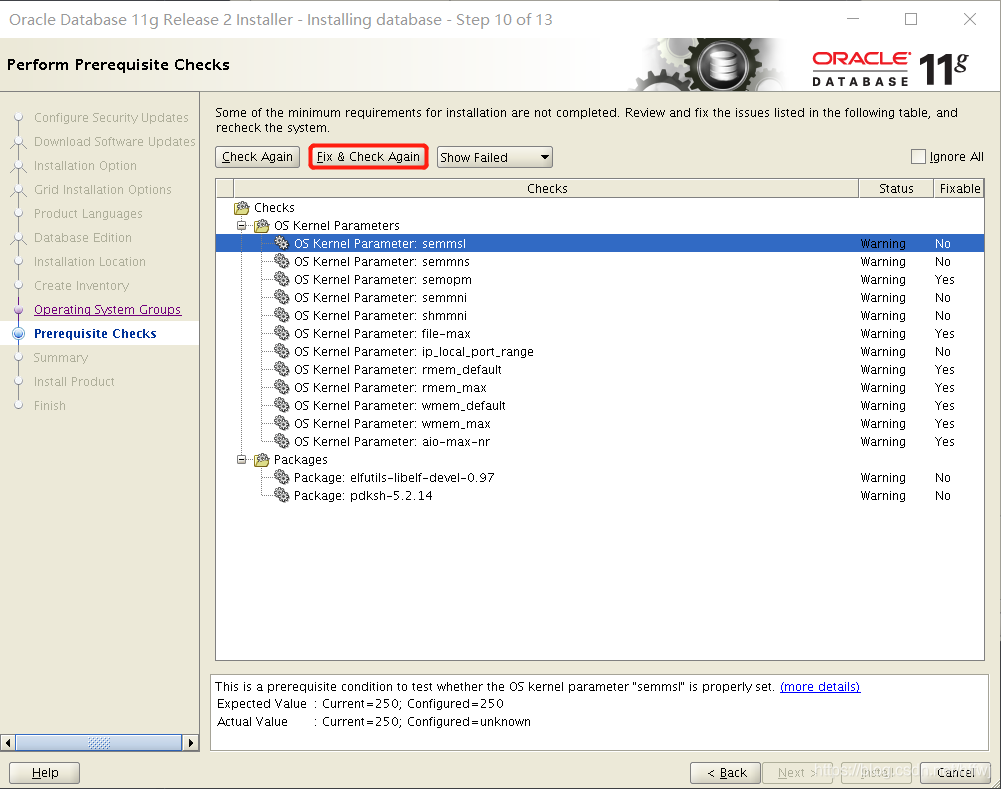Click the gear icon beside wmem_default
The width and height of the screenshot is (1001, 789).
[282, 405]
